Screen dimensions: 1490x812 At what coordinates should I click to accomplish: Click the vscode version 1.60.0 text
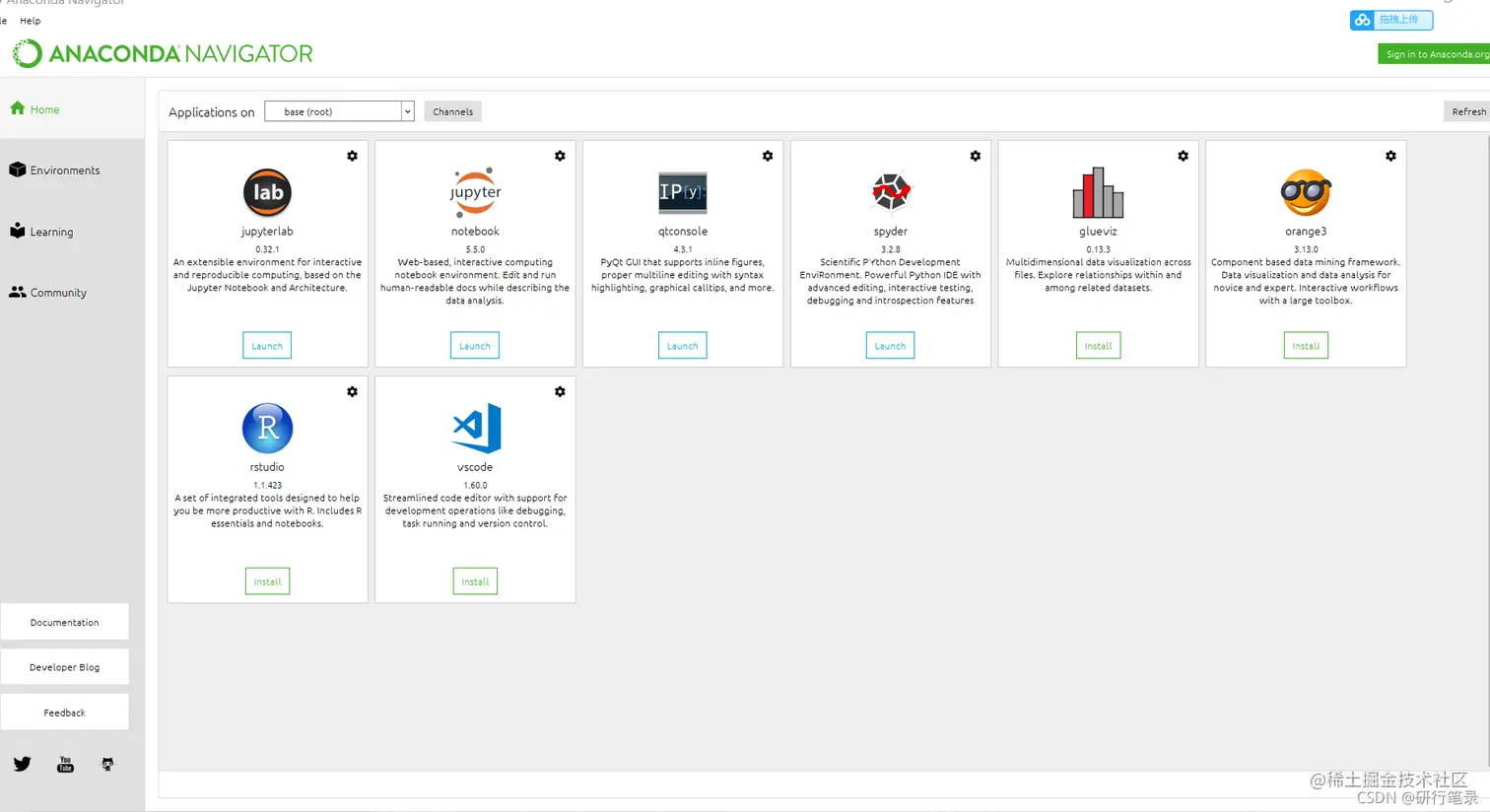pyautogui.click(x=475, y=486)
